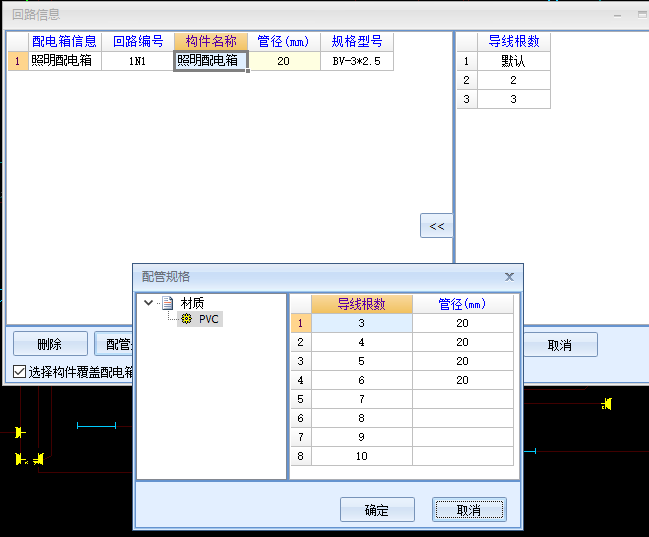
Task: Select the 导线根数 cell with value 5 in 配管规格
Action: 362,361
